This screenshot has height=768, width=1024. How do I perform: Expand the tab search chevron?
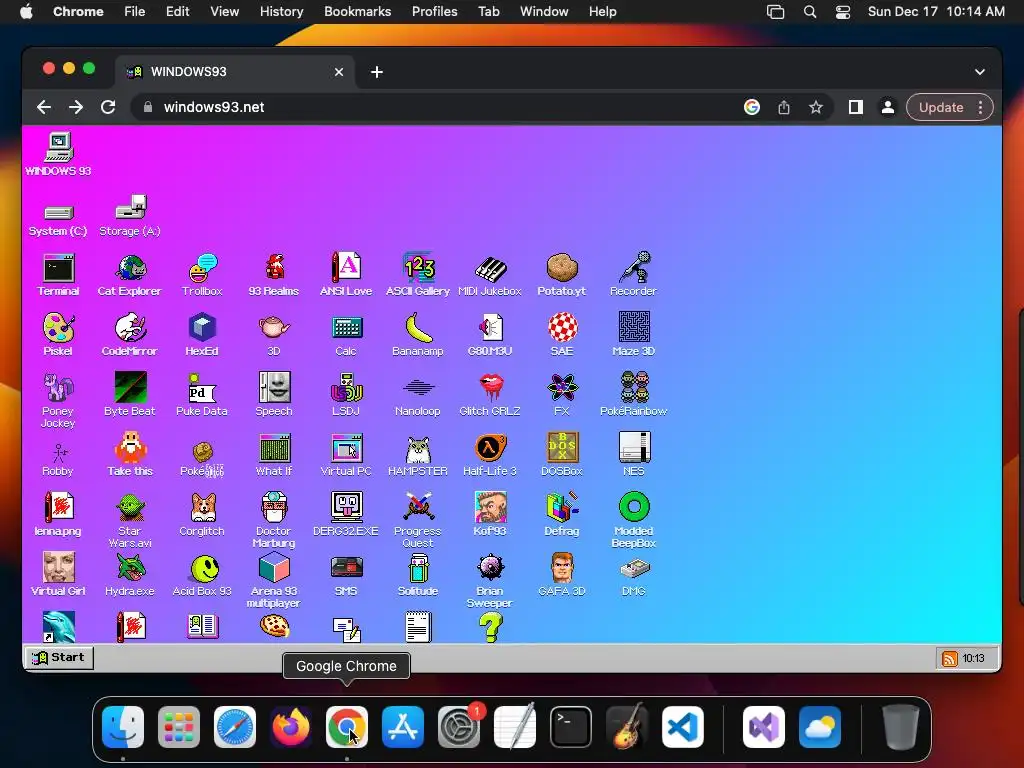pyautogui.click(x=980, y=72)
